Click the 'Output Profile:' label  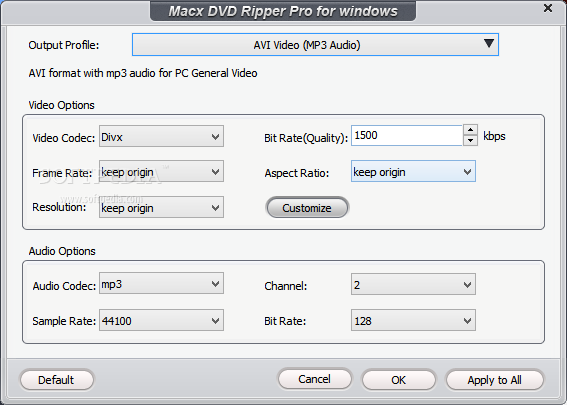(64, 45)
